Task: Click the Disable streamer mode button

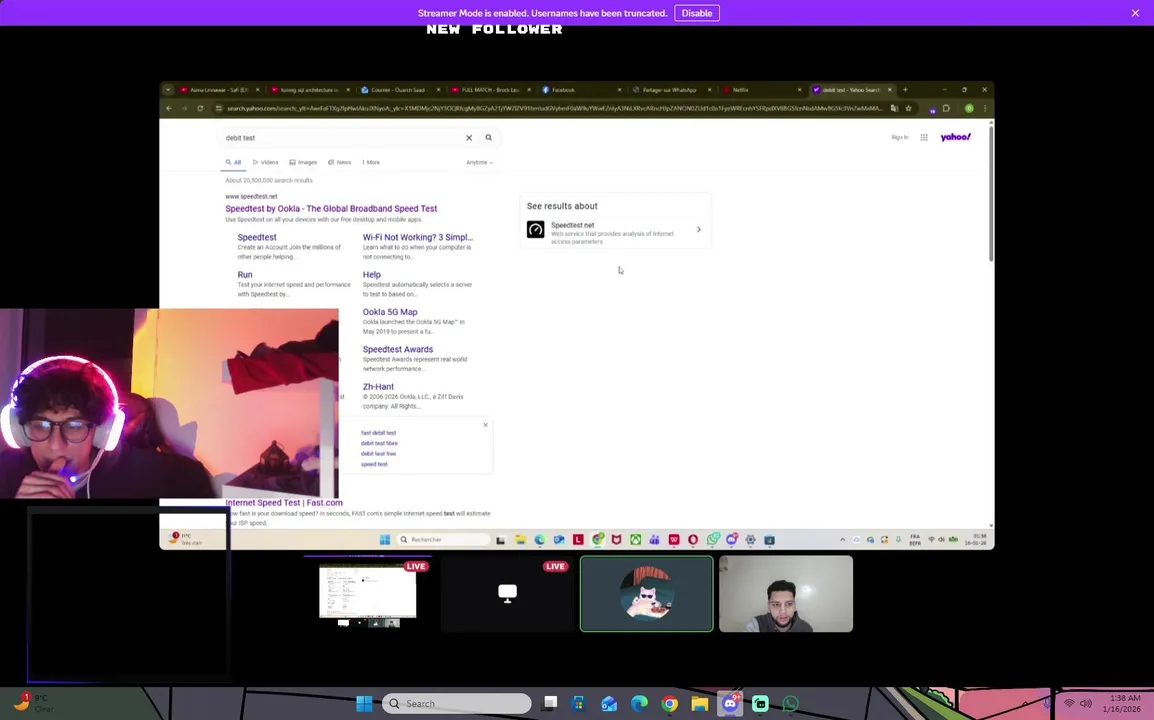Action: (696, 13)
